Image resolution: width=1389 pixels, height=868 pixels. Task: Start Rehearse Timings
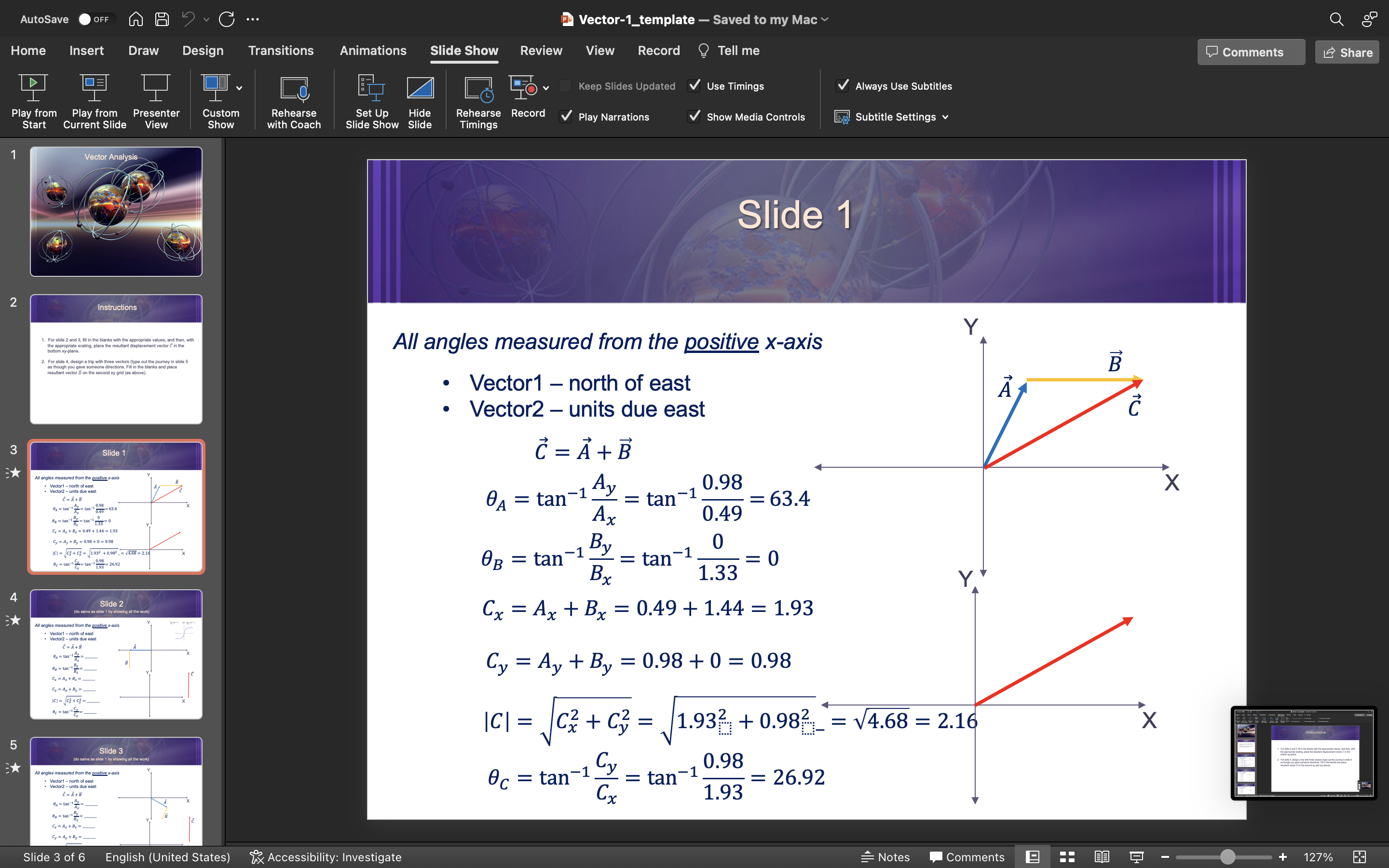478,100
